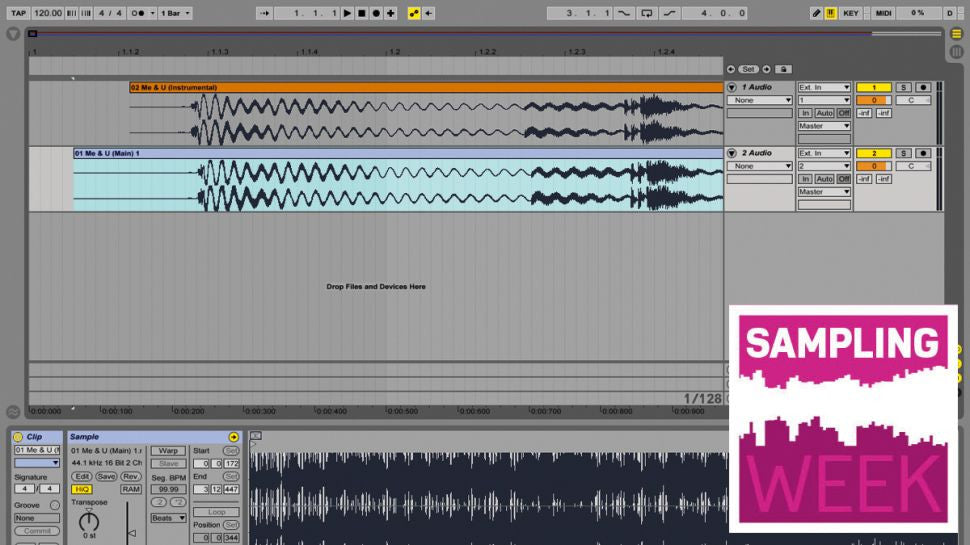Click the TAP tempo button

pos(18,13)
